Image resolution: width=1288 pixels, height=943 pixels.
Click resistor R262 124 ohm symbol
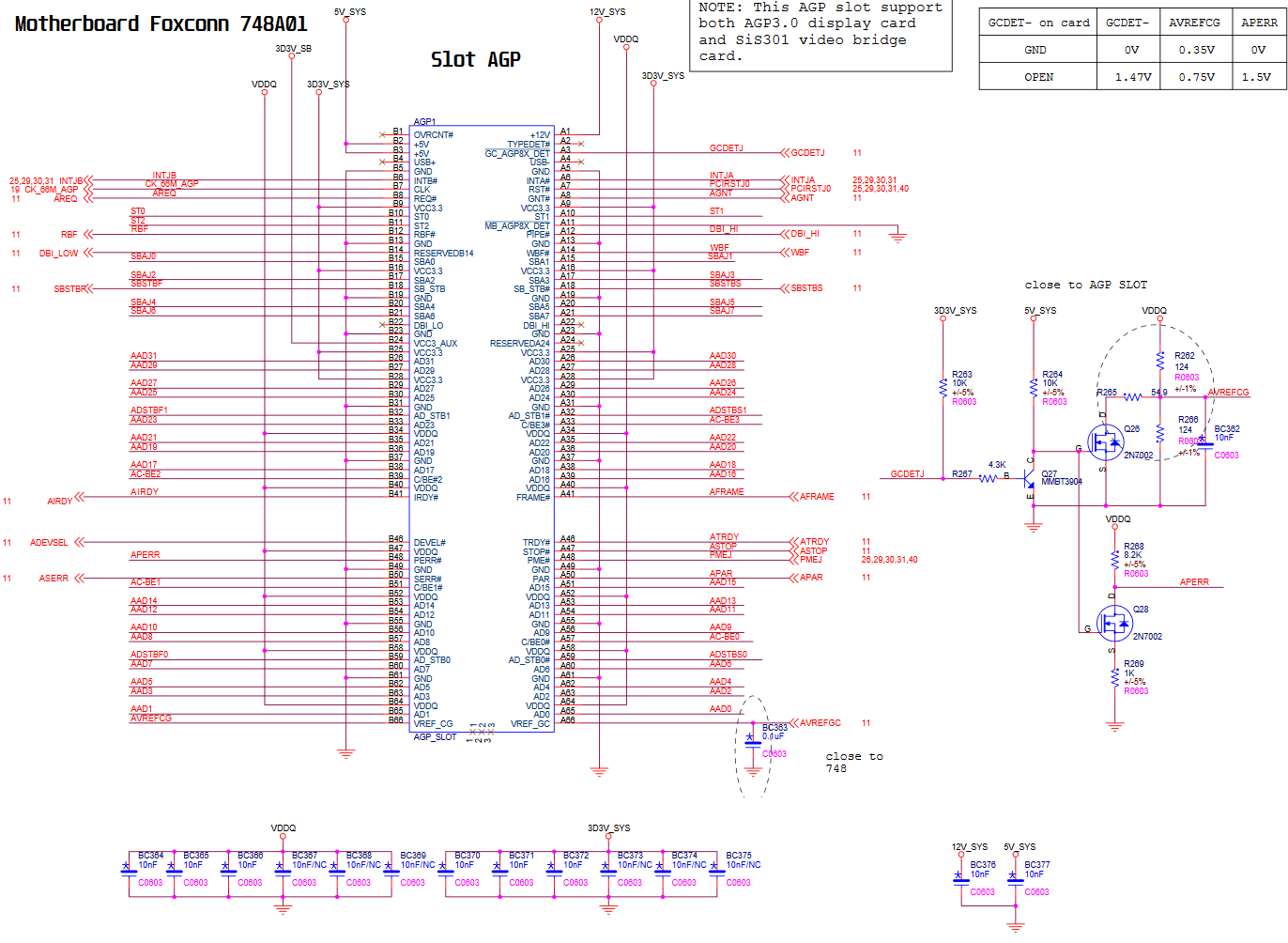[1160, 361]
